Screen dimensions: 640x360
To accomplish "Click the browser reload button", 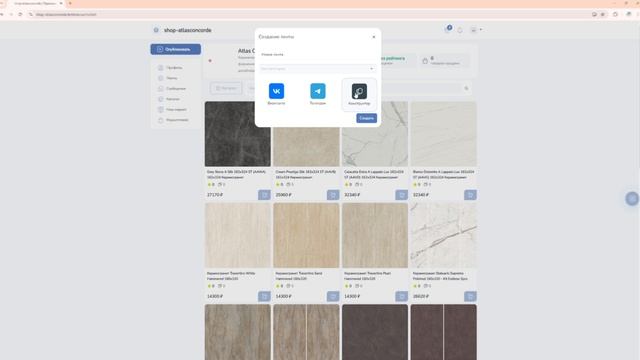I will point(20,14).
